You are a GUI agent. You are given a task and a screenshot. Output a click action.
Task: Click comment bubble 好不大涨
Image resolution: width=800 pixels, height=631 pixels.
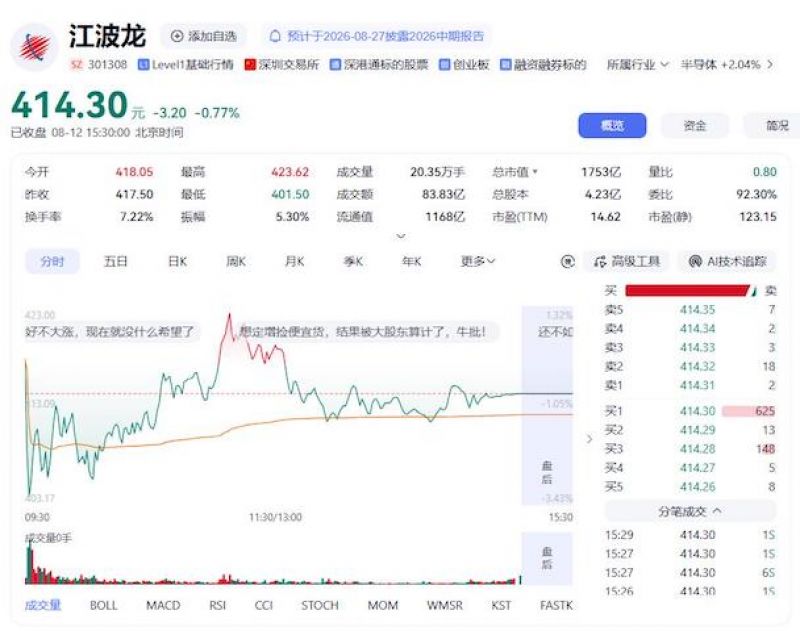[111, 332]
